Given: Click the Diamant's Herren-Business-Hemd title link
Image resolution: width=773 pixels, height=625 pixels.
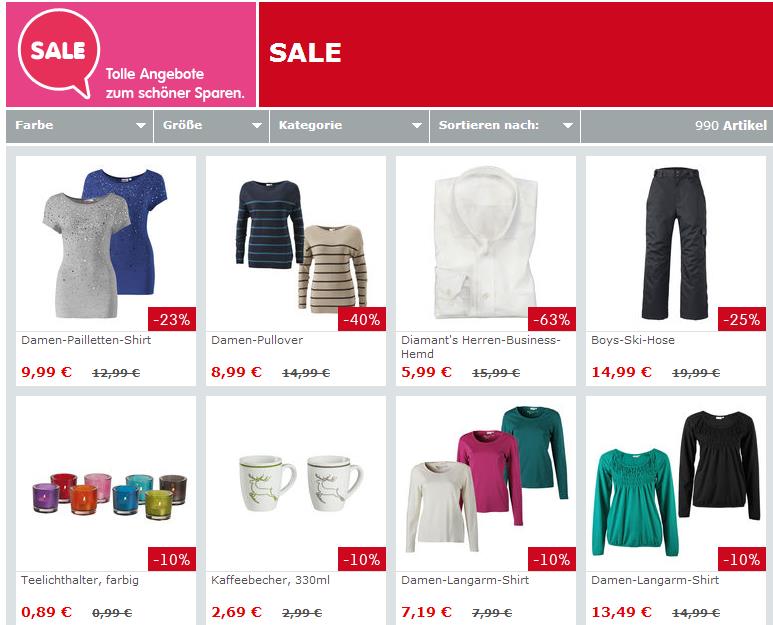Looking at the screenshot, I should pyautogui.click(x=481, y=347).
